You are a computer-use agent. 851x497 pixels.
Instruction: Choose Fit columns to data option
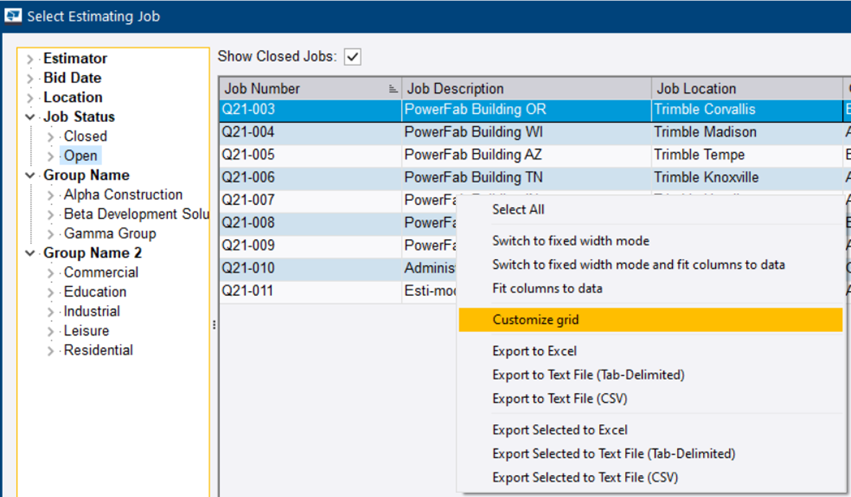[x=547, y=288]
